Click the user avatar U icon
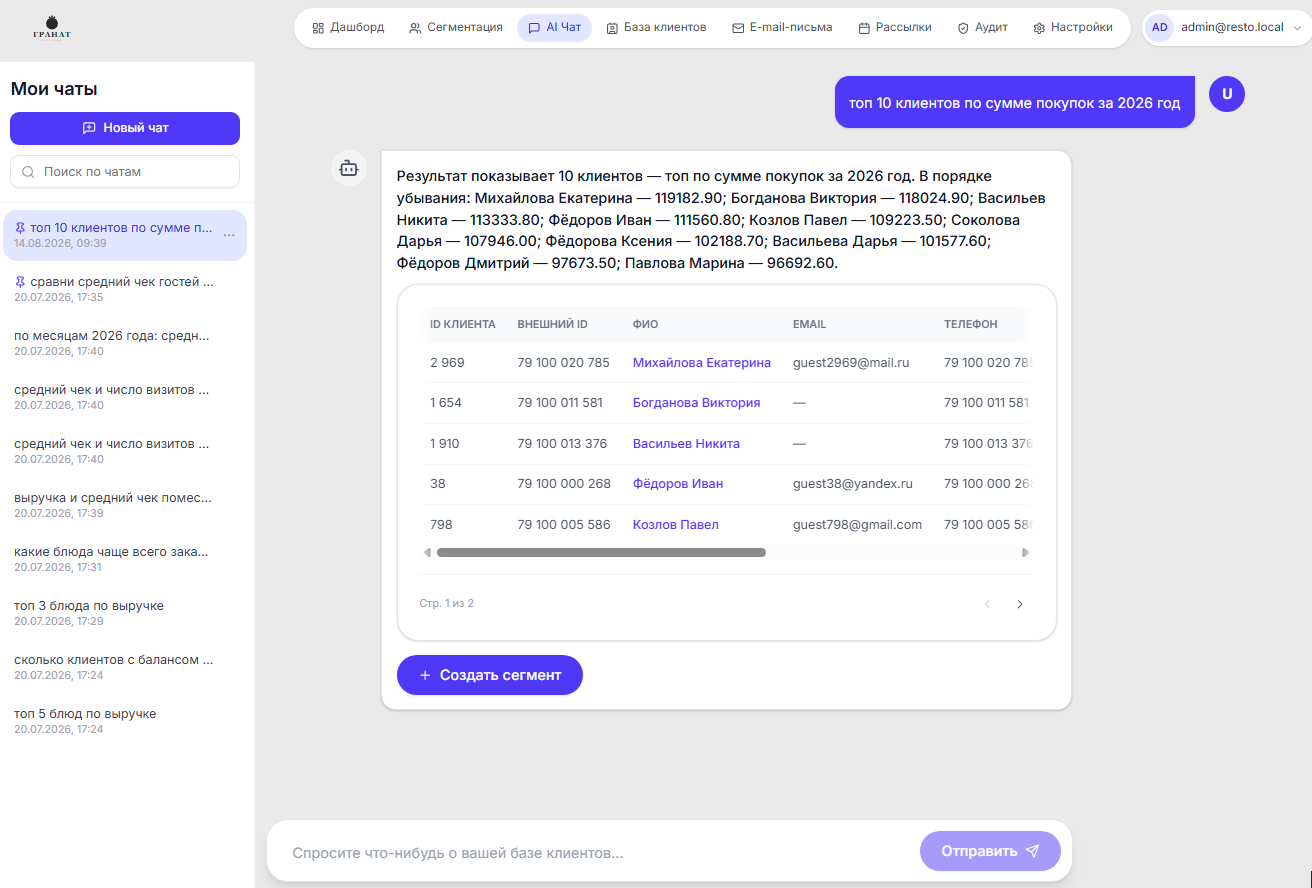 [x=1227, y=94]
